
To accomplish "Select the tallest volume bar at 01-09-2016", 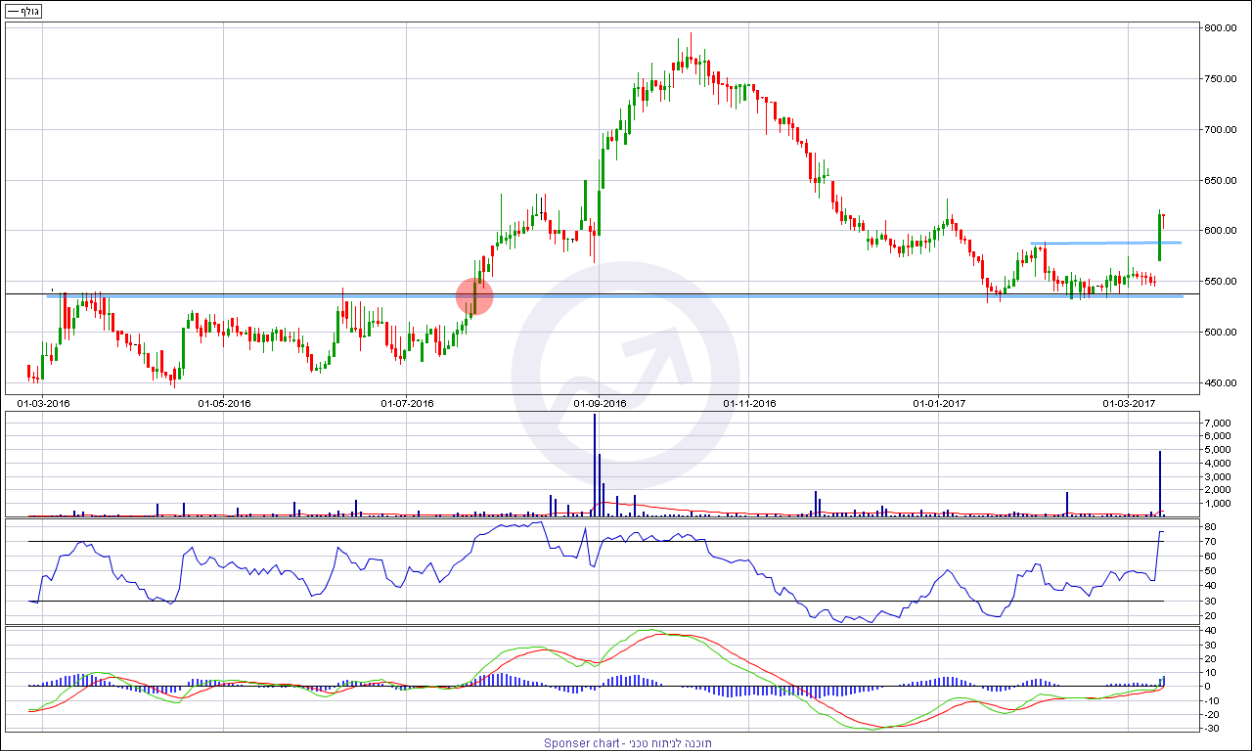I will [595, 465].
